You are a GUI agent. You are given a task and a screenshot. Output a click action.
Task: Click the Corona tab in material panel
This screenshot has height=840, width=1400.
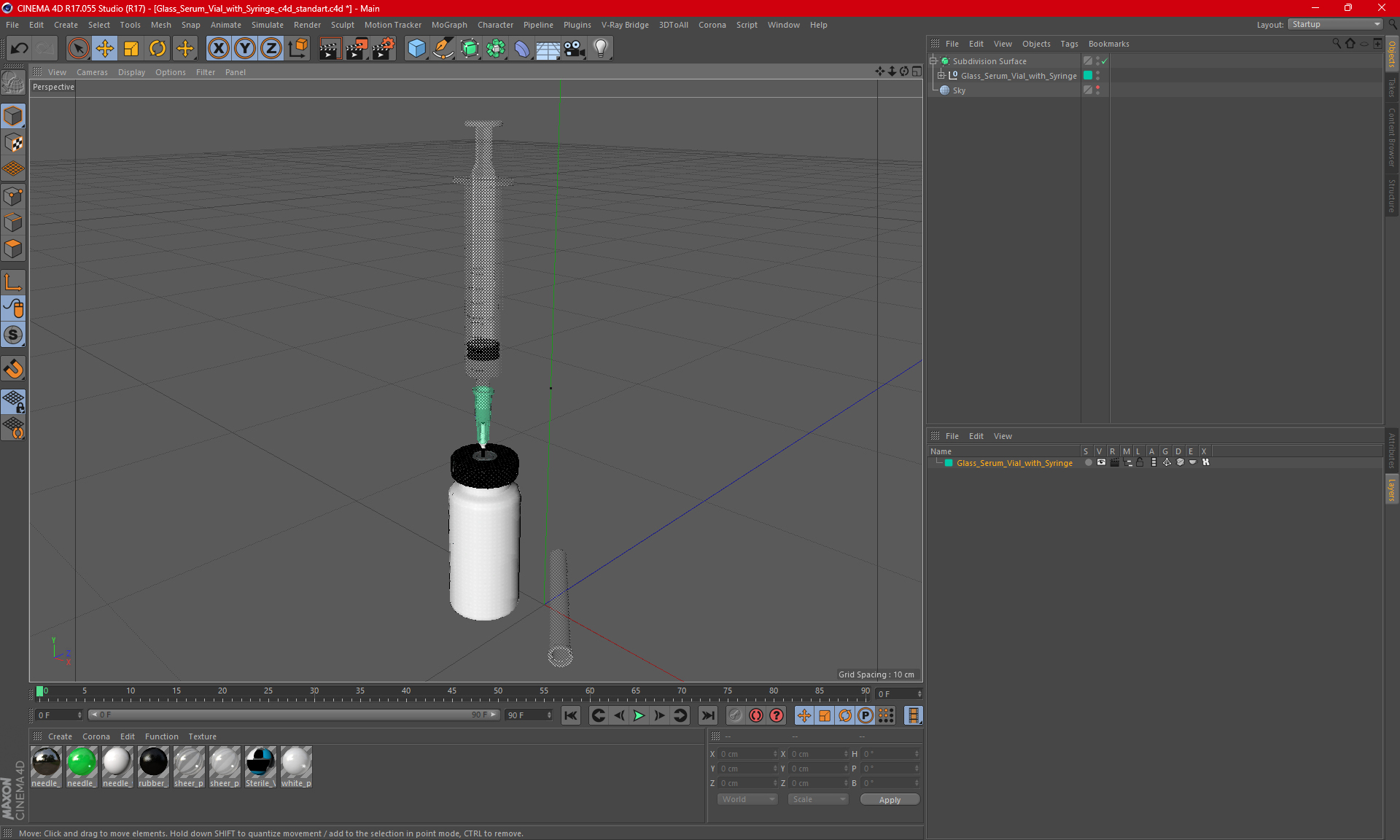95,736
